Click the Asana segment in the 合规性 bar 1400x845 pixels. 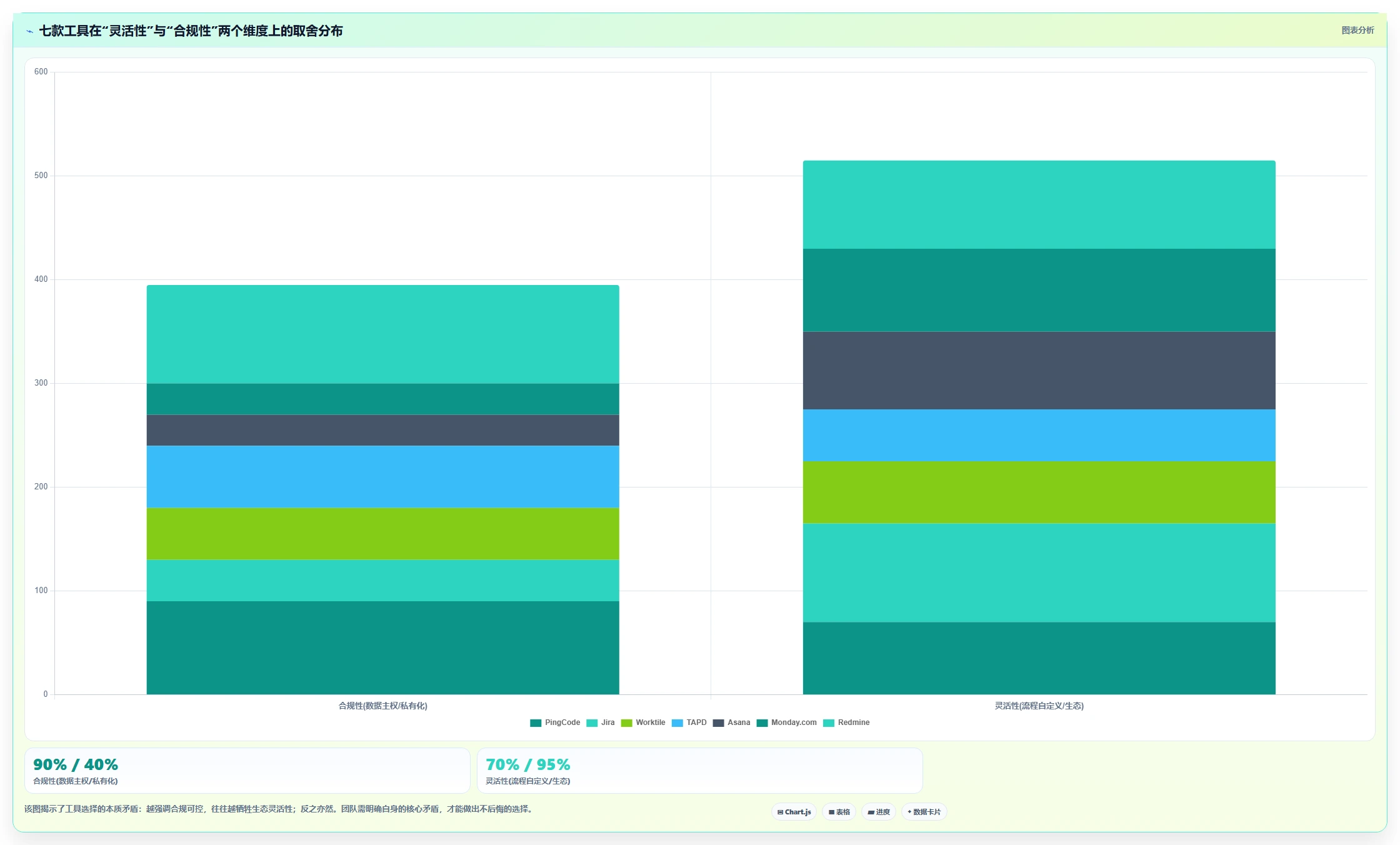click(x=382, y=430)
